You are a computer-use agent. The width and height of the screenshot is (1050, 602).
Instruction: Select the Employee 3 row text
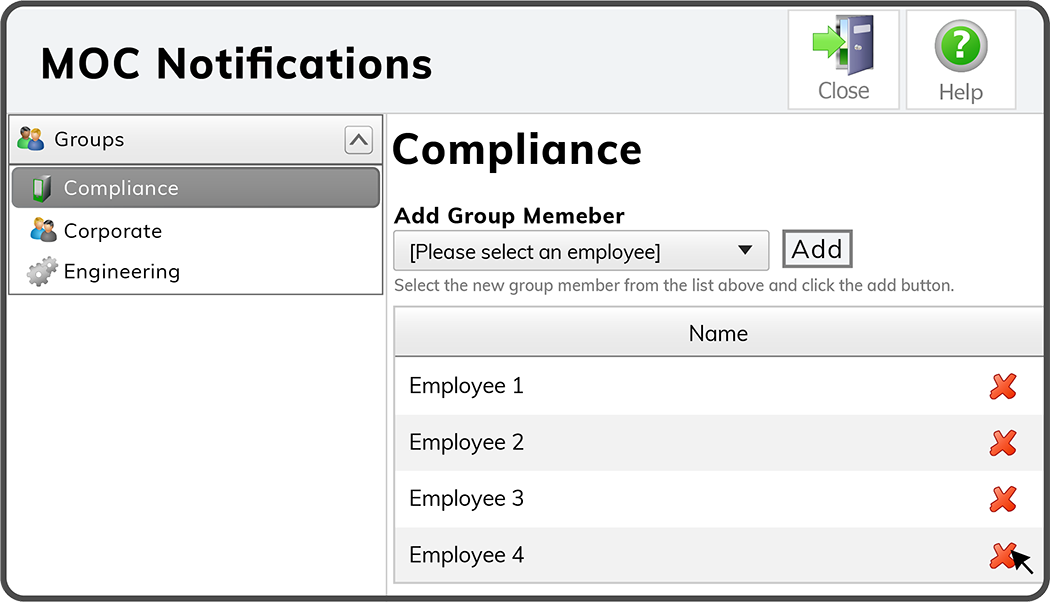point(466,498)
